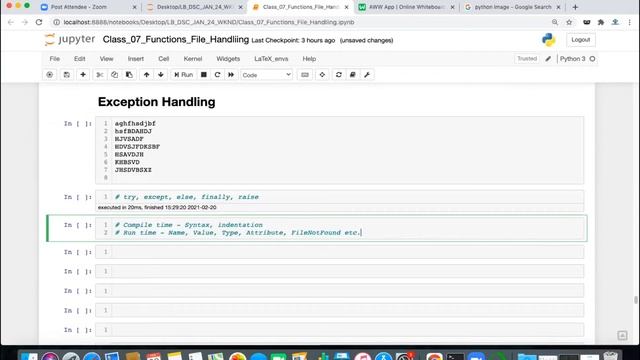Open the browser extensions puzzle icon
Viewport: 640px width, 360px height.
601,22
